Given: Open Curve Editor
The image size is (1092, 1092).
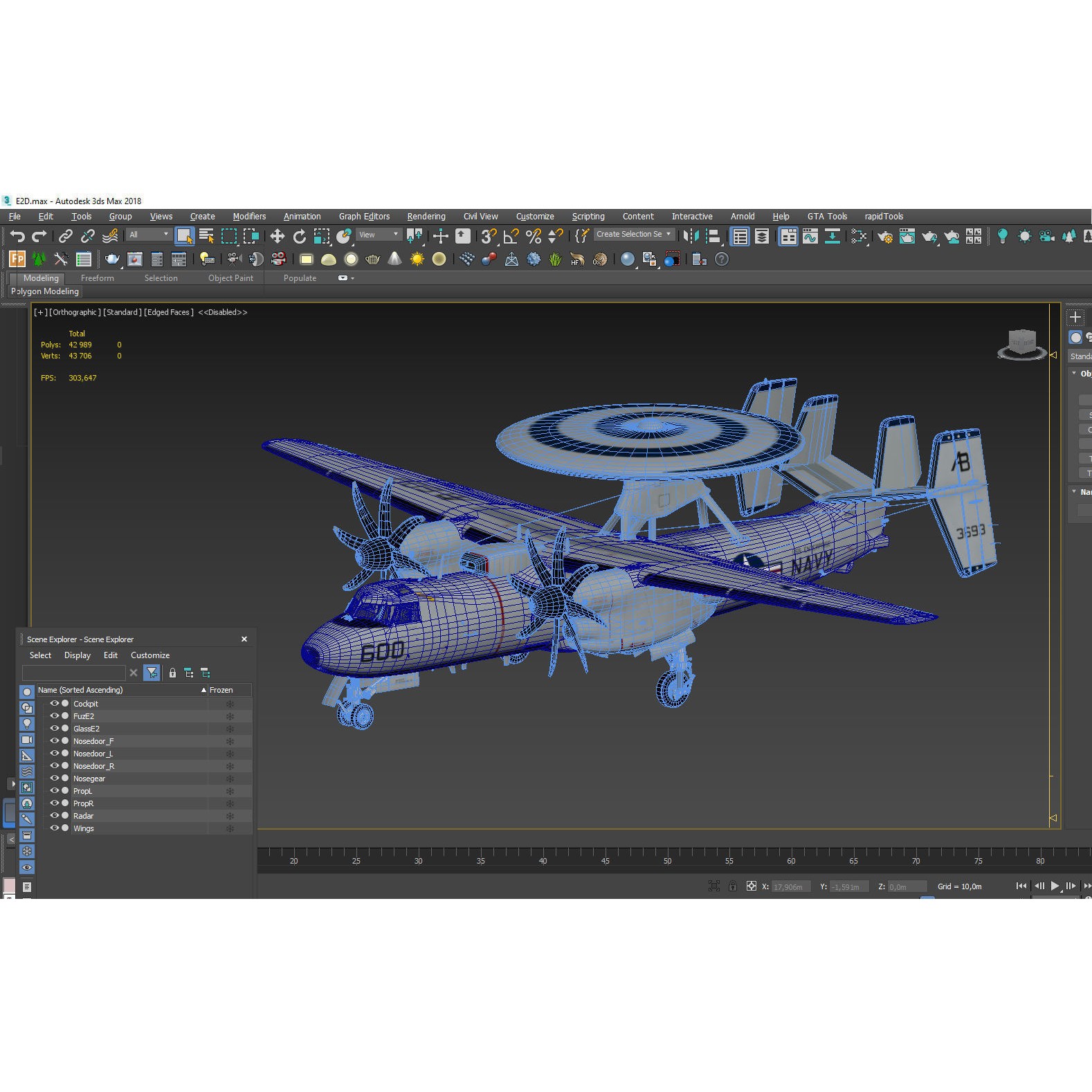Looking at the screenshot, I should click(x=810, y=237).
